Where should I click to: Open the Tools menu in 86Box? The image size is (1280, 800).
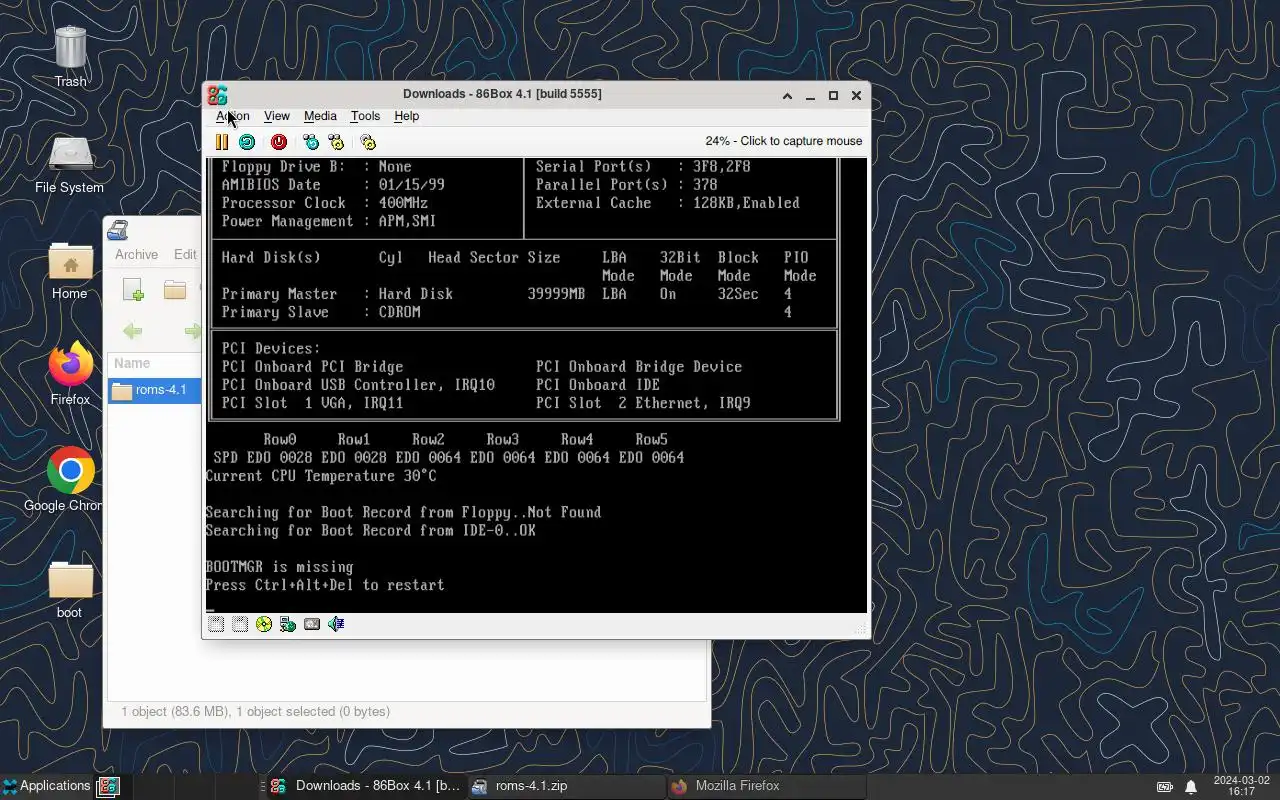pyautogui.click(x=365, y=116)
